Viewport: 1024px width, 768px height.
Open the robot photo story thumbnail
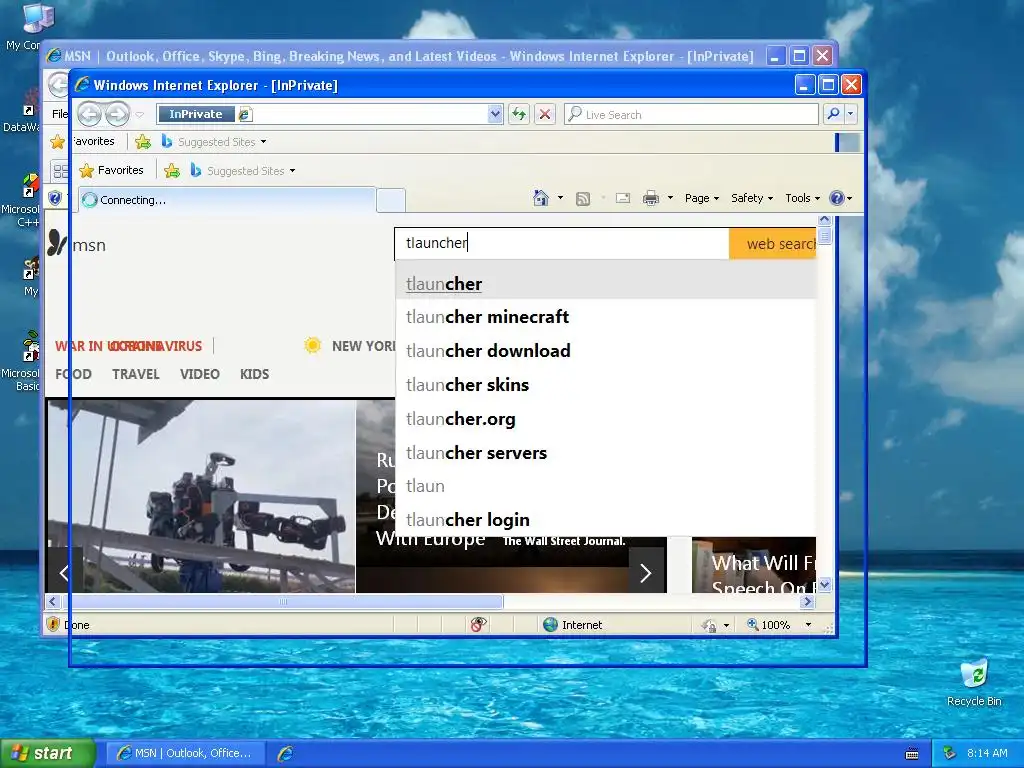point(201,496)
